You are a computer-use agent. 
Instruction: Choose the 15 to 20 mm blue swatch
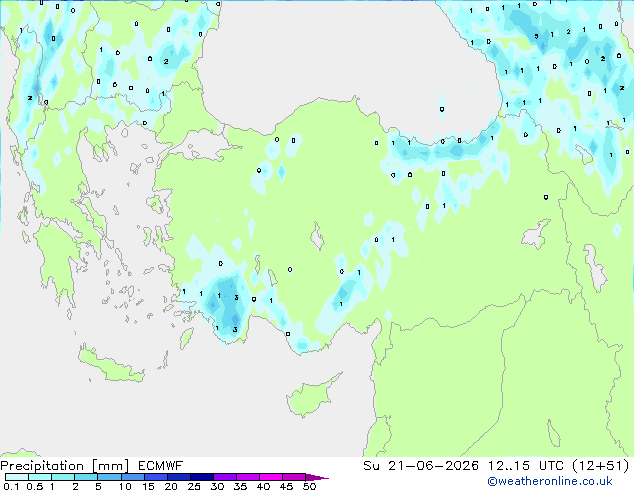pos(155,477)
